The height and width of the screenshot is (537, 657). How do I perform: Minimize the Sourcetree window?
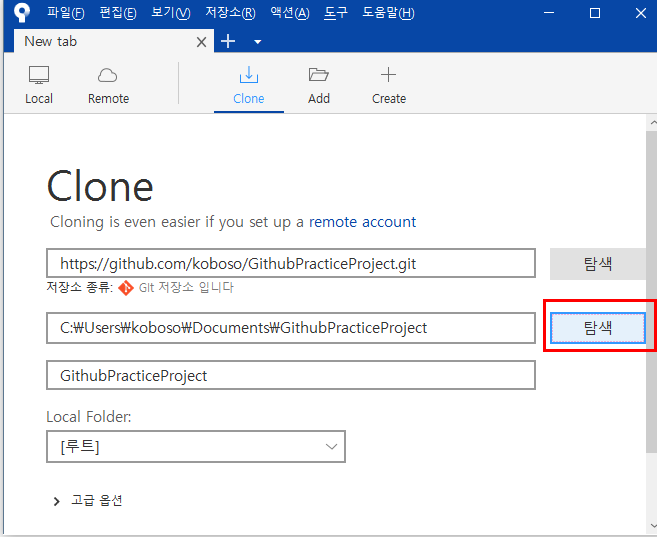point(549,13)
